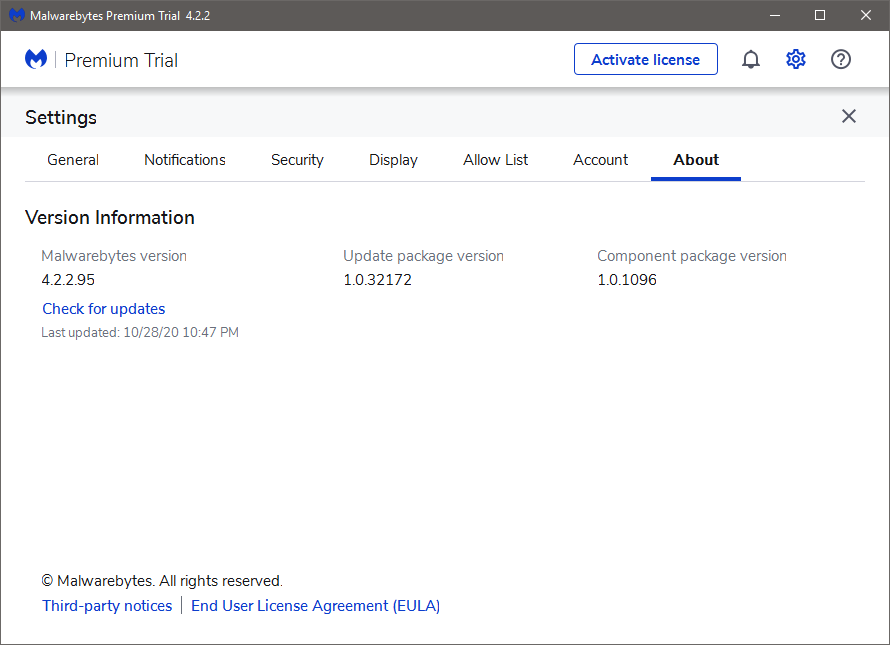
Task: Minimize the Malwarebytes window
Action: [x=775, y=15]
